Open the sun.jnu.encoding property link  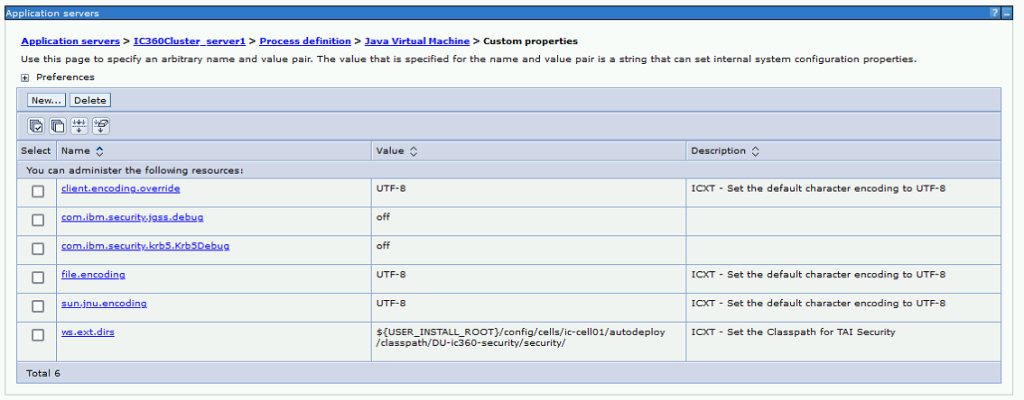point(97,302)
